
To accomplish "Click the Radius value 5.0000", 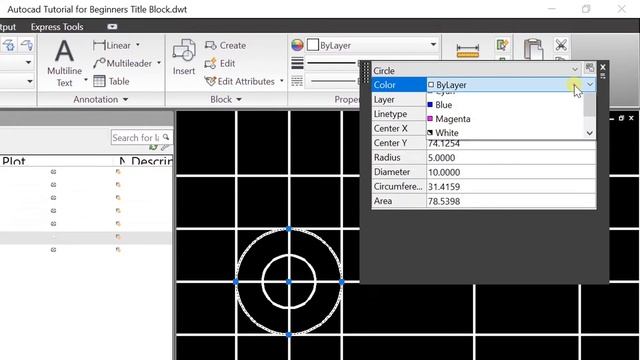I will click(442, 158).
